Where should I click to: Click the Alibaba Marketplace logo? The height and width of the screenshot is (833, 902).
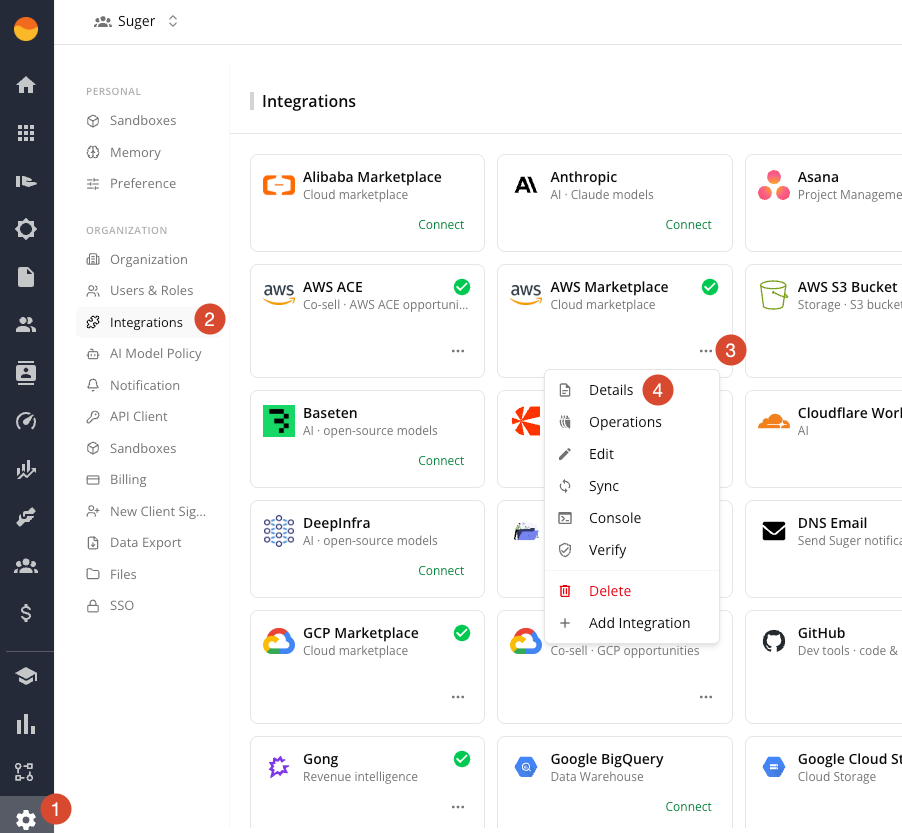279,185
